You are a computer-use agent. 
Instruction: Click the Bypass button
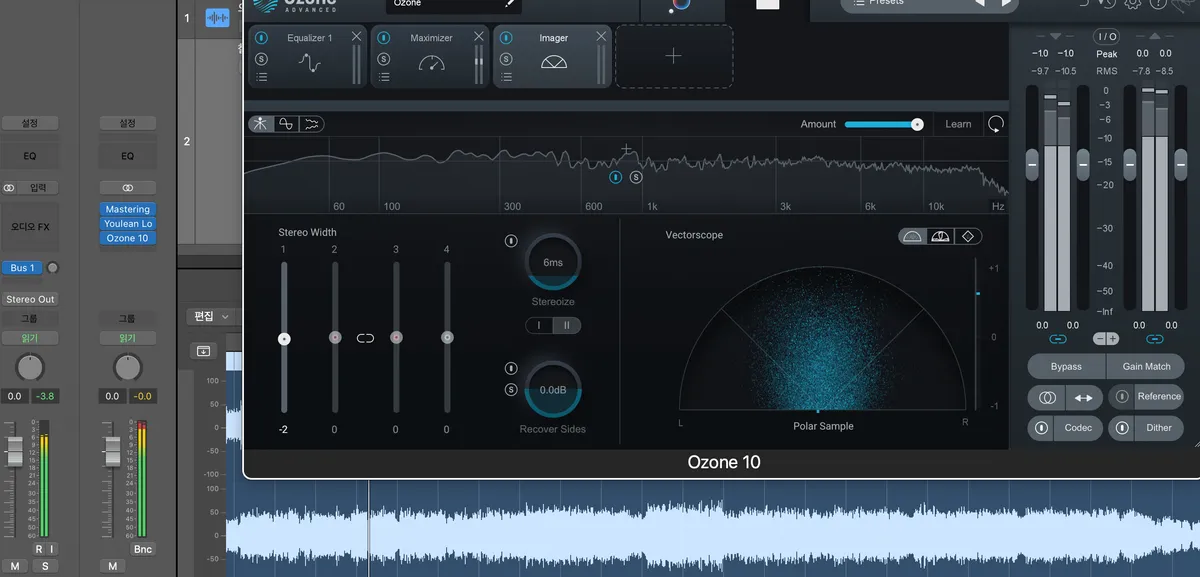coord(1066,366)
